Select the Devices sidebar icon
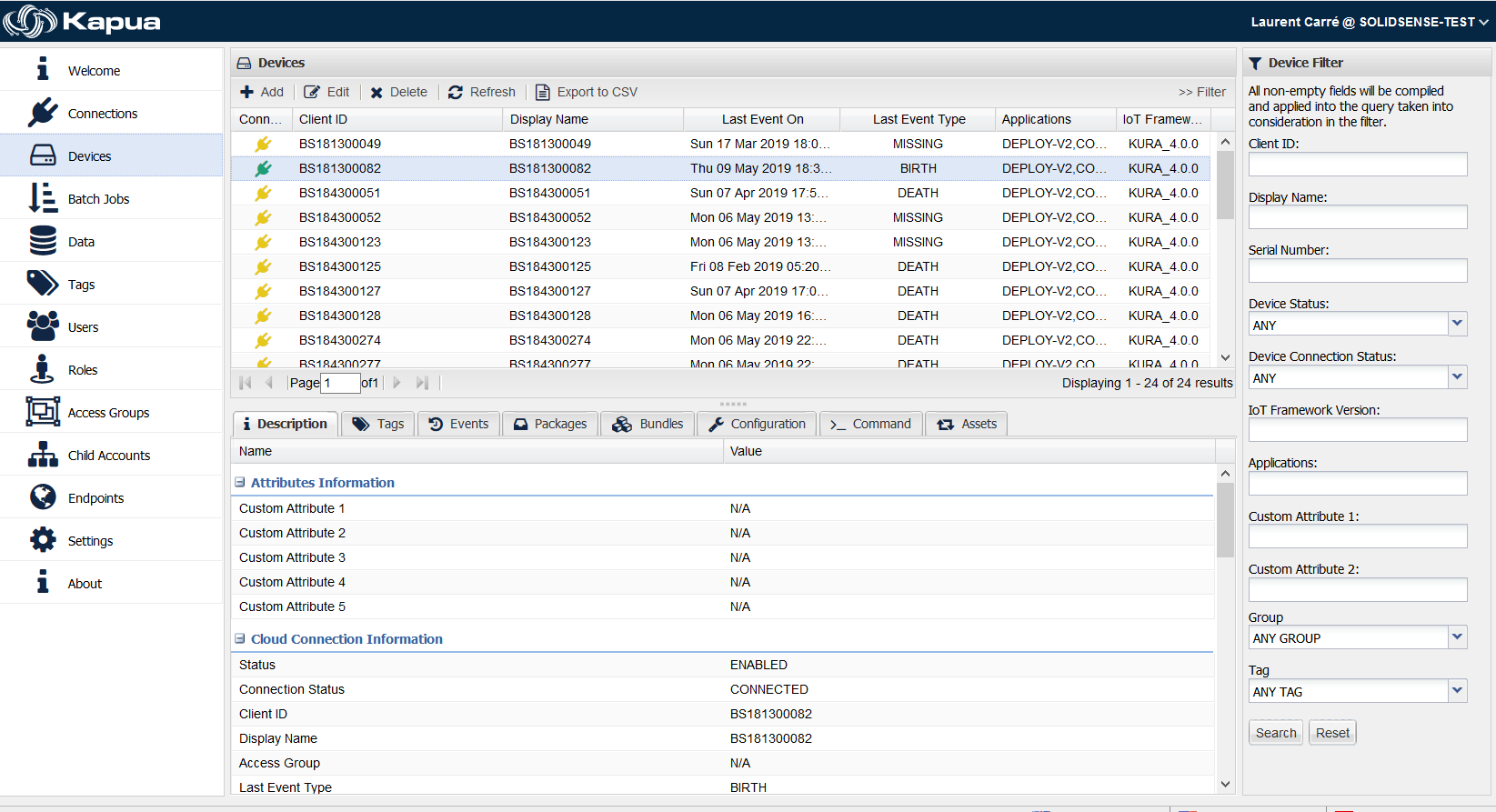1496x812 pixels. pos(43,155)
